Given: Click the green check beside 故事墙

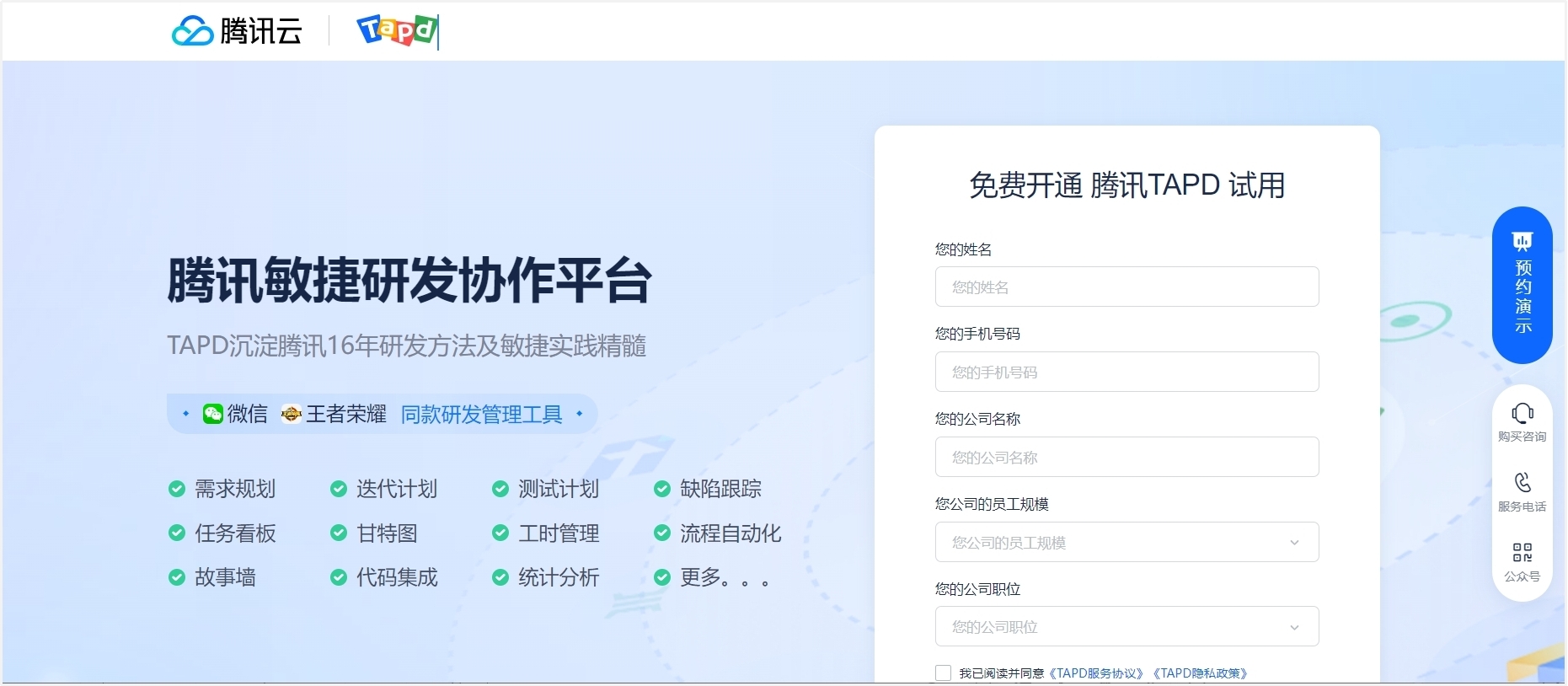Looking at the screenshot, I should pos(177,577).
